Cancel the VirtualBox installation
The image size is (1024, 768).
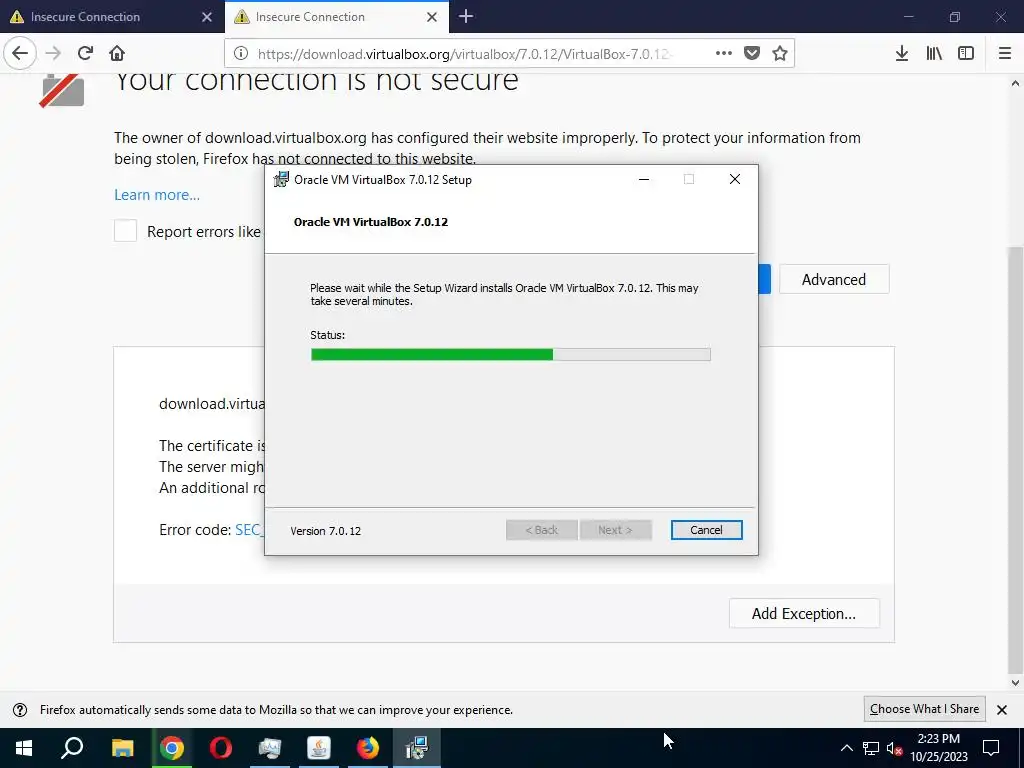coord(706,530)
